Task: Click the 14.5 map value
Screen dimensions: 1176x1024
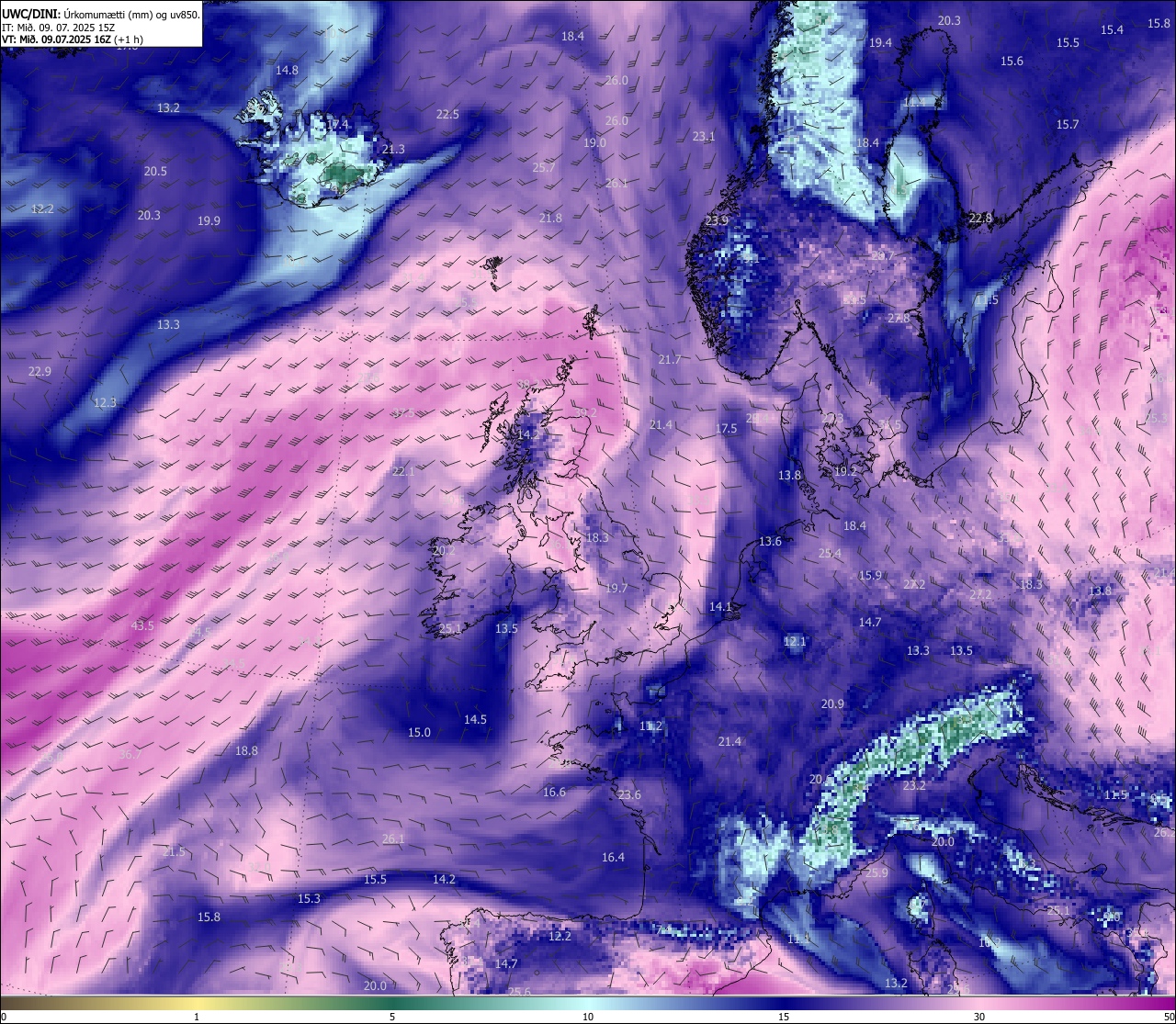Action: (x=475, y=719)
